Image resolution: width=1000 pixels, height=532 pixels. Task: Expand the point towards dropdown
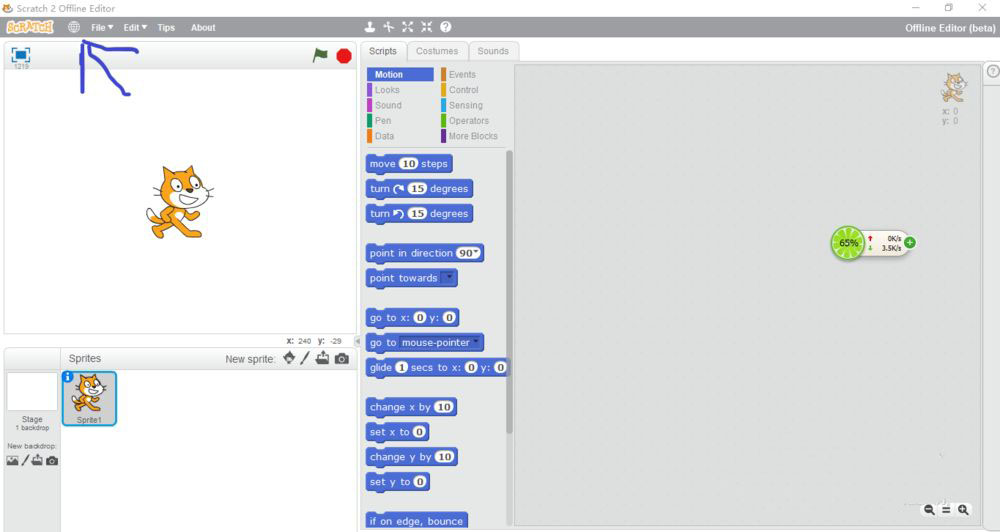(x=448, y=278)
